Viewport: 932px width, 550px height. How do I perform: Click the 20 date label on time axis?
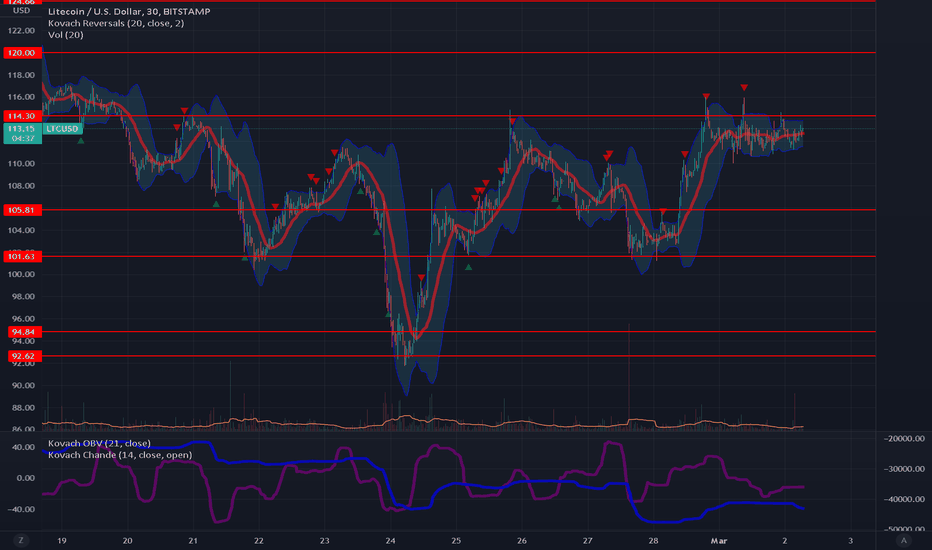(x=127, y=540)
